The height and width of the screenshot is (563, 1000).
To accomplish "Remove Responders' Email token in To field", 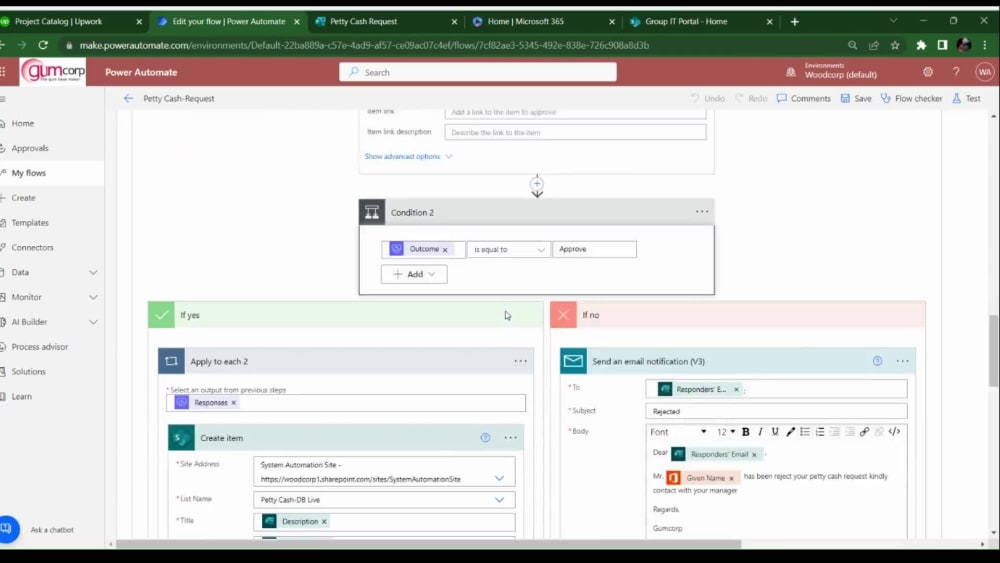I will pos(736,390).
